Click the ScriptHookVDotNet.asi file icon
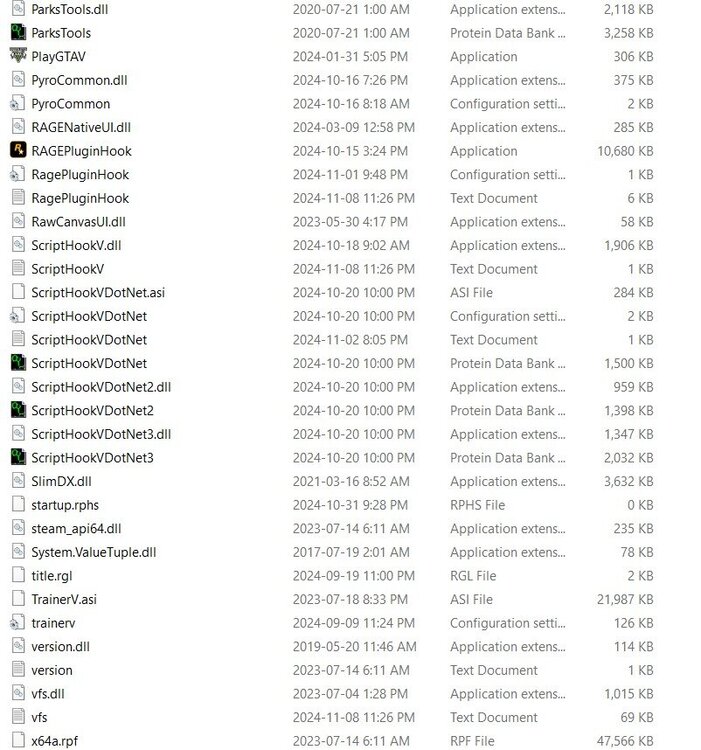 tap(18, 292)
